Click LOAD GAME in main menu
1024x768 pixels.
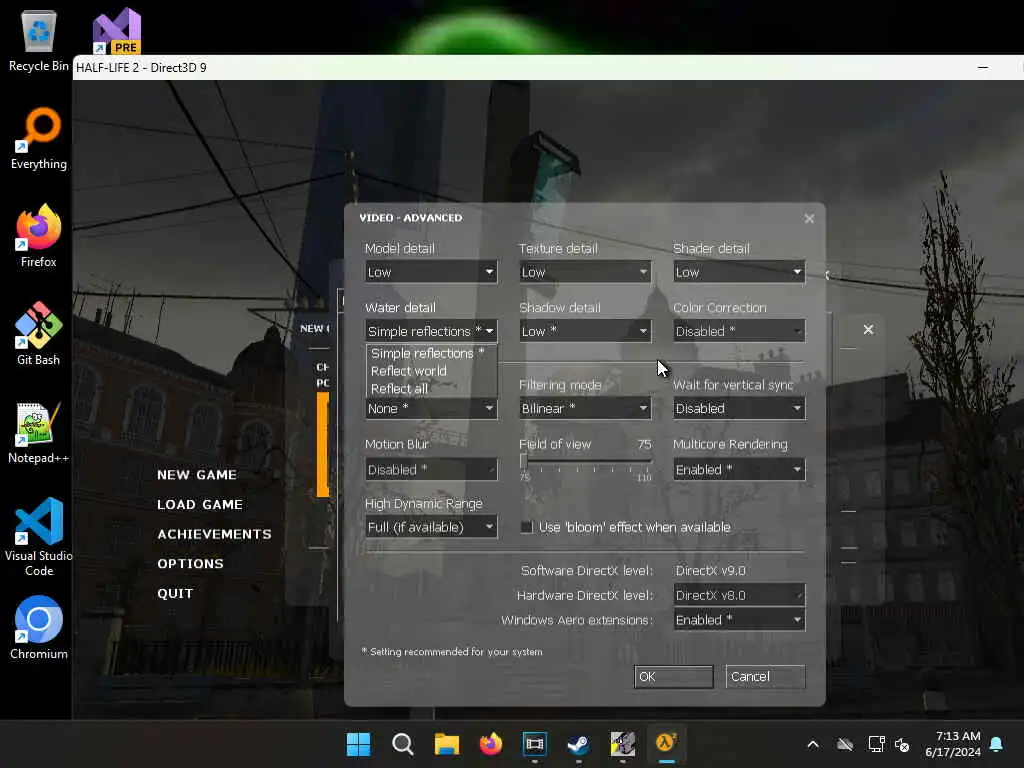[x=200, y=504]
